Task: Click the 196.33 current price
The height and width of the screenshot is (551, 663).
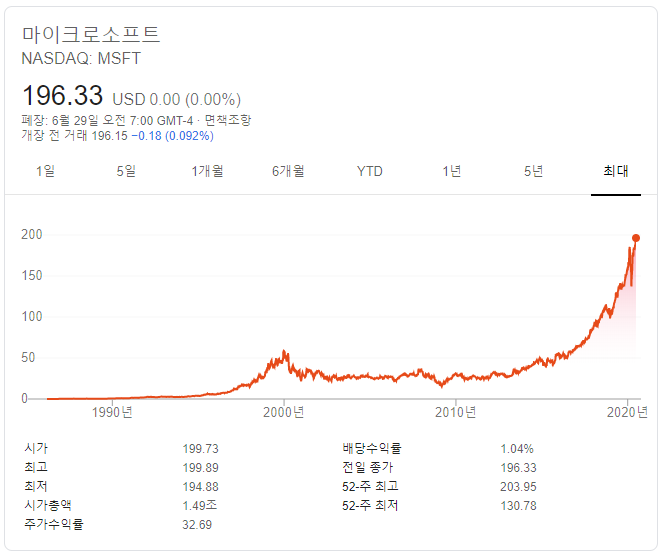Action: [x=63, y=95]
